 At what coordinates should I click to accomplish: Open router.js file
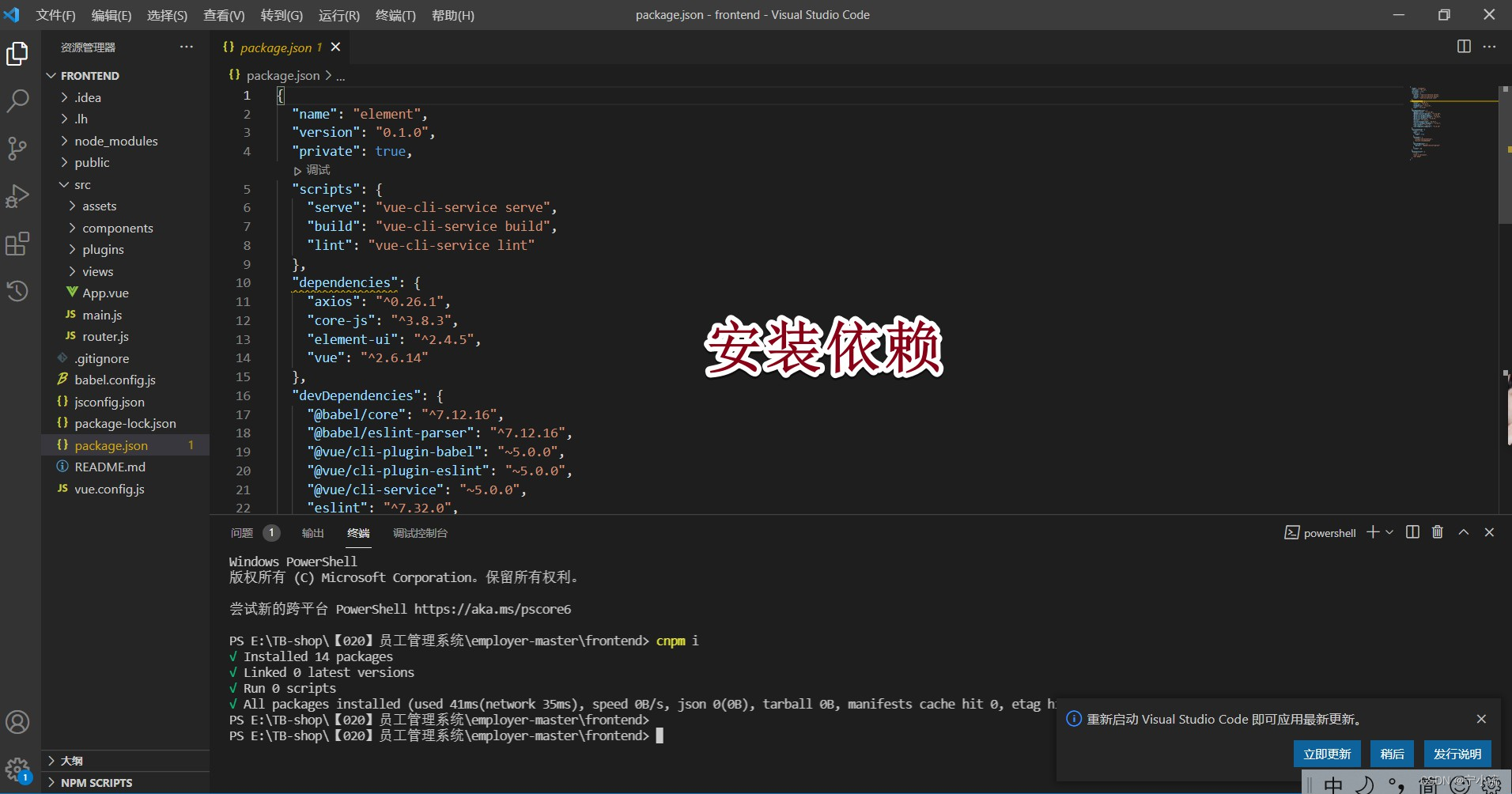tap(125, 336)
